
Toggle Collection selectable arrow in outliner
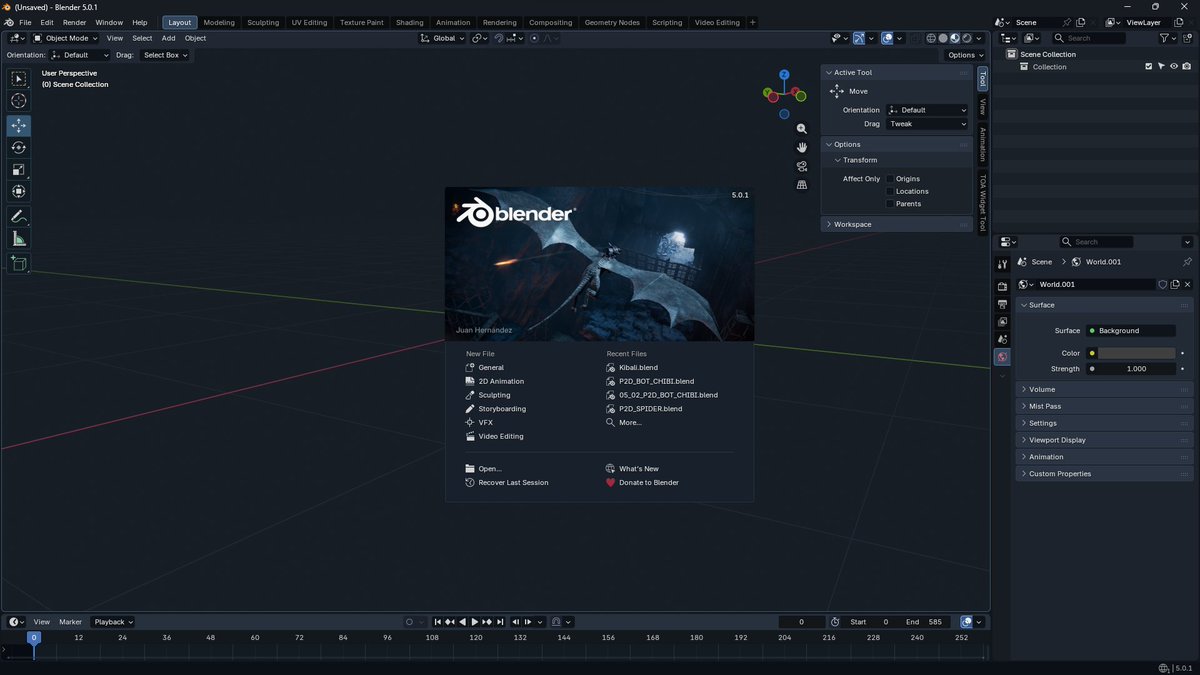pos(1161,67)
